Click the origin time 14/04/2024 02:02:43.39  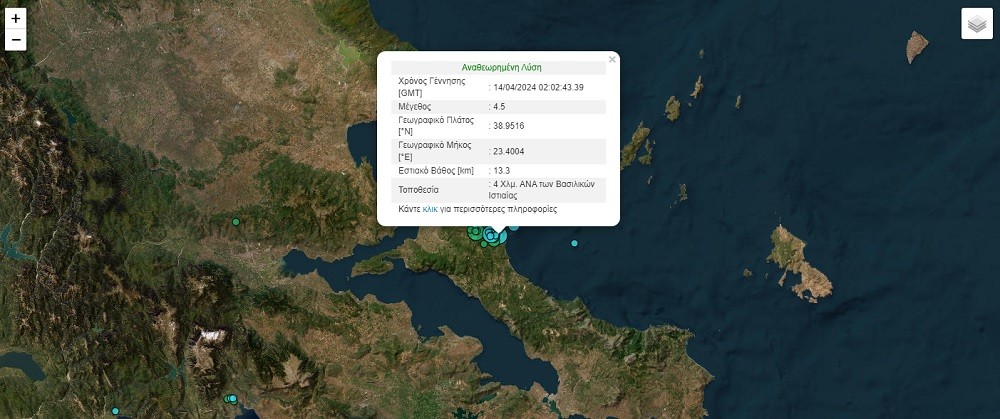coord(539,87)
